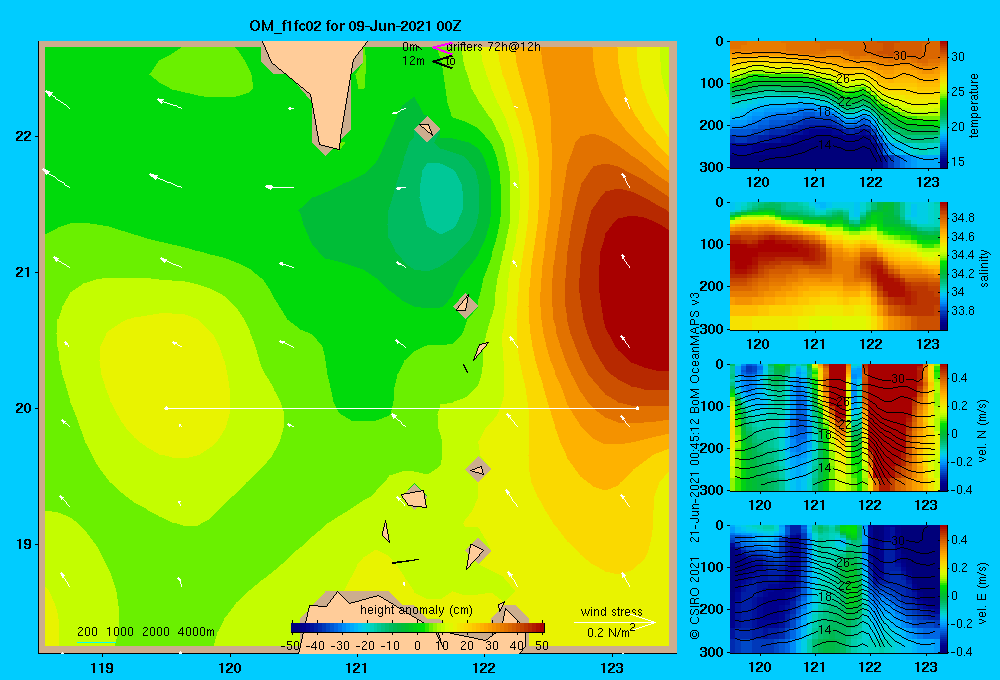Click the wind stress reference arrow
Image resolution: width=1000 pixels, height=680 pixels.
pyautogui.click(x=614, y=622)
